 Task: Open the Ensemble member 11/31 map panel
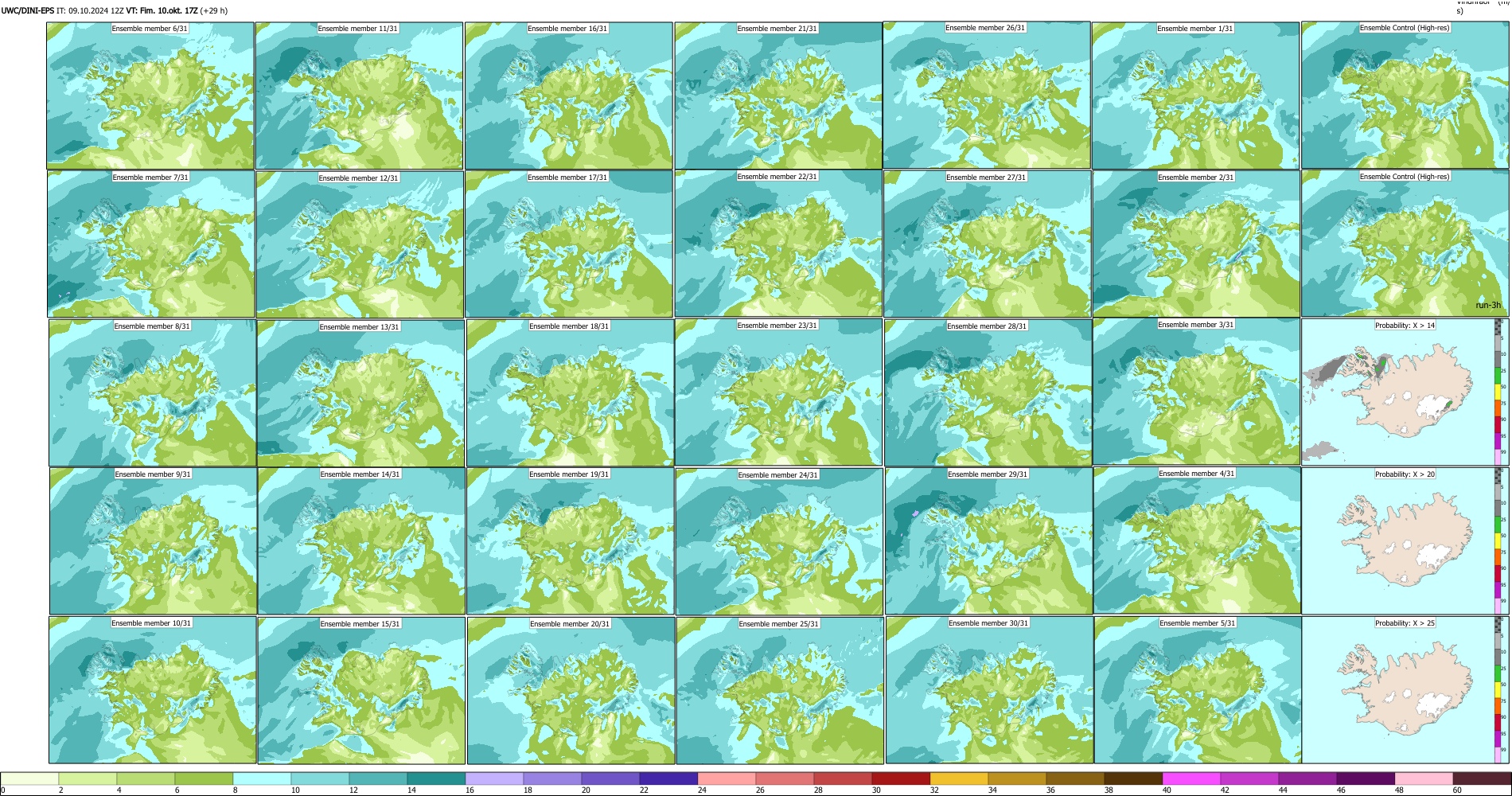359,96
